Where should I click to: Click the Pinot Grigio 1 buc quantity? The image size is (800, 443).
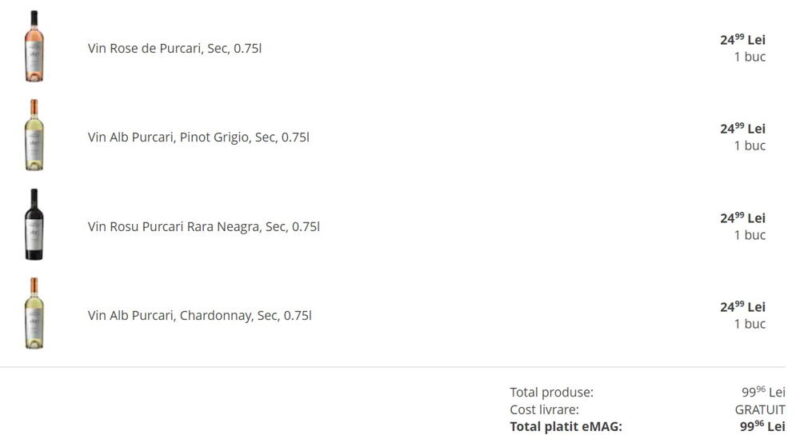(749, 145)
